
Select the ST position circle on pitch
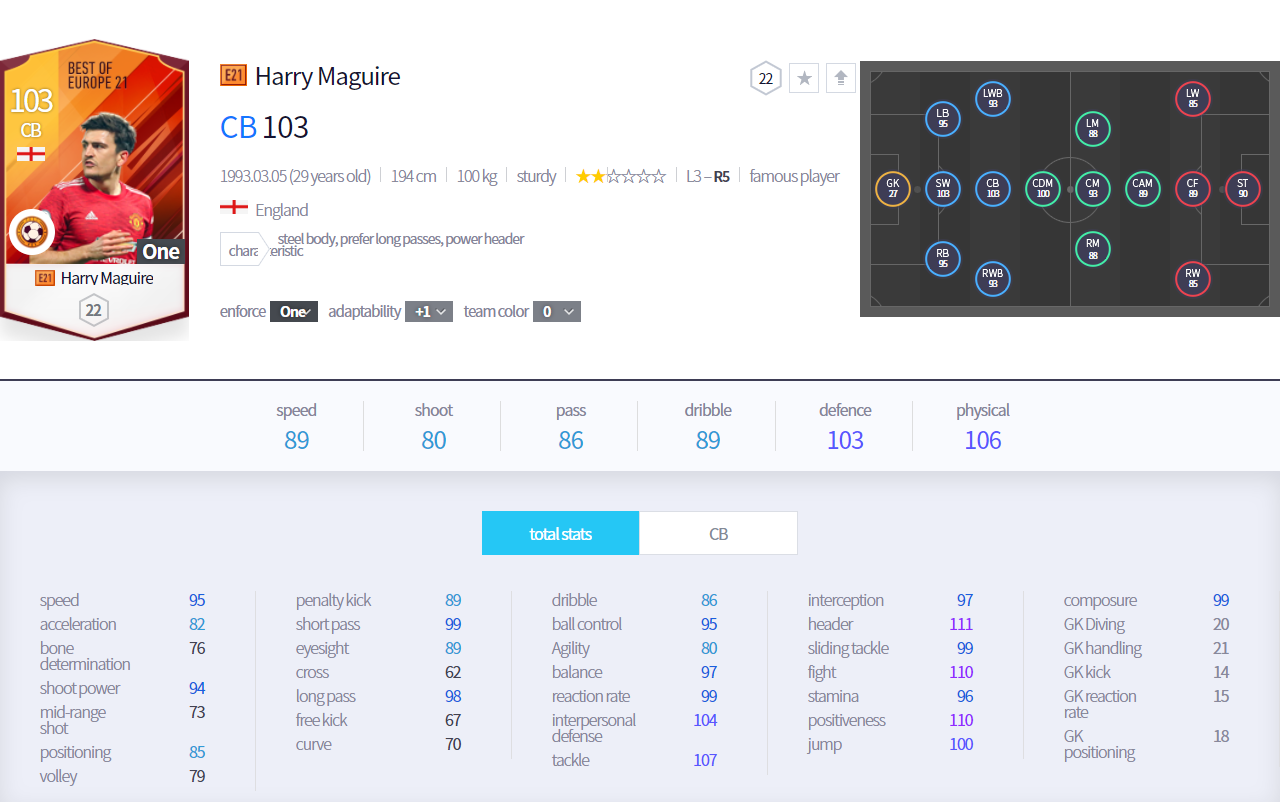1242,188
